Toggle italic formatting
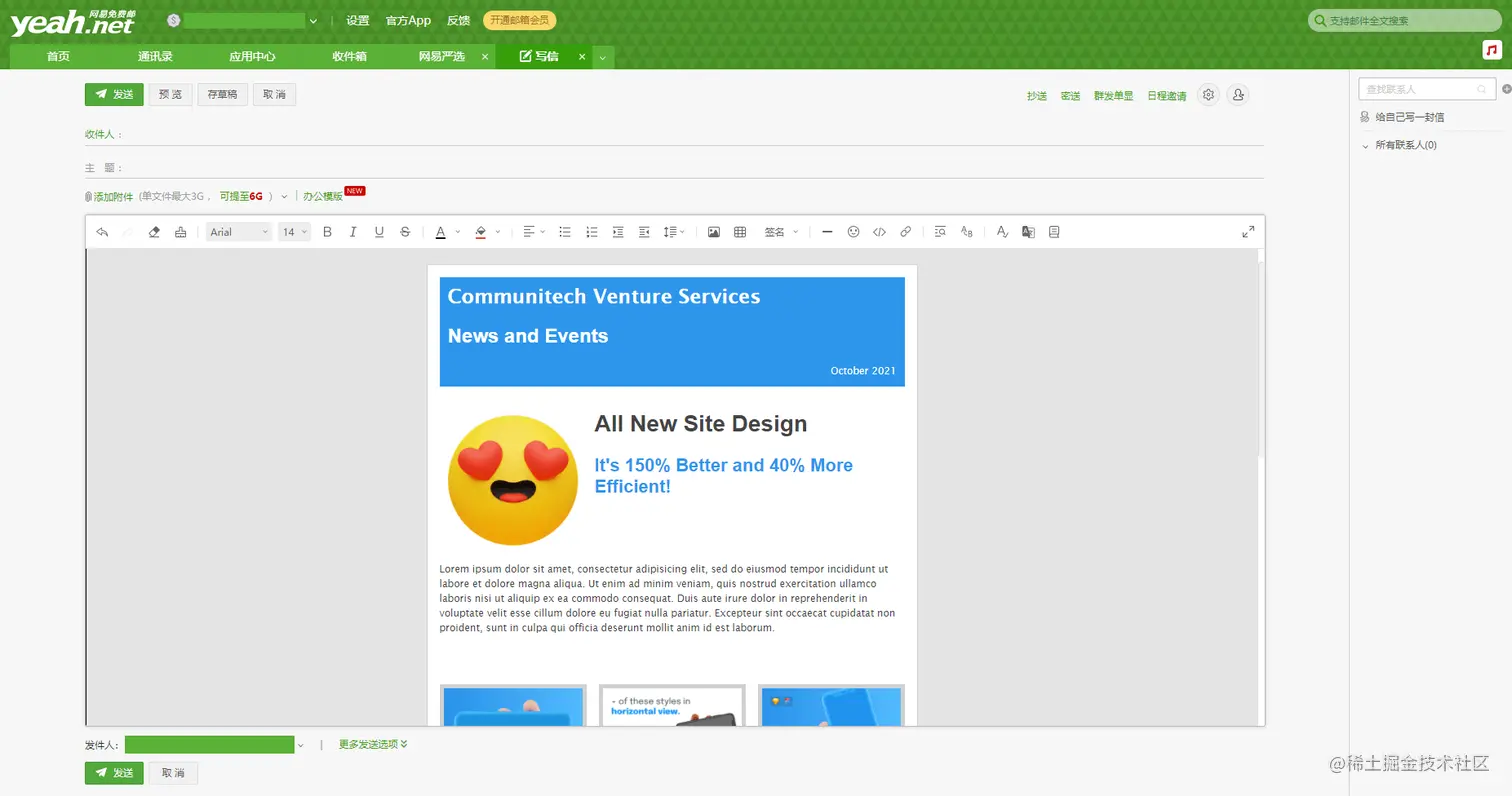The image size is (1512, 796). (x=353, y=232)
